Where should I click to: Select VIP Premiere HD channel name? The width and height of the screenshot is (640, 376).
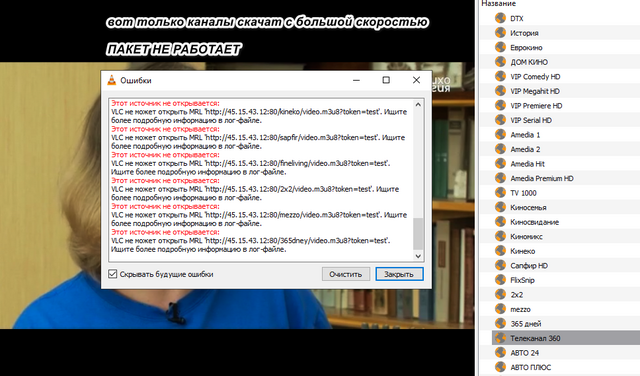pos(536,106)
